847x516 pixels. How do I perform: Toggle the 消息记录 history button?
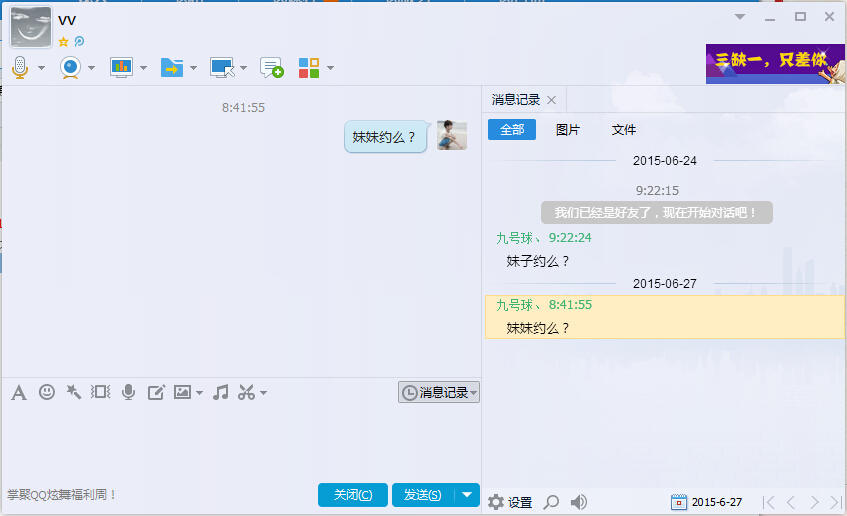(439, 392)
